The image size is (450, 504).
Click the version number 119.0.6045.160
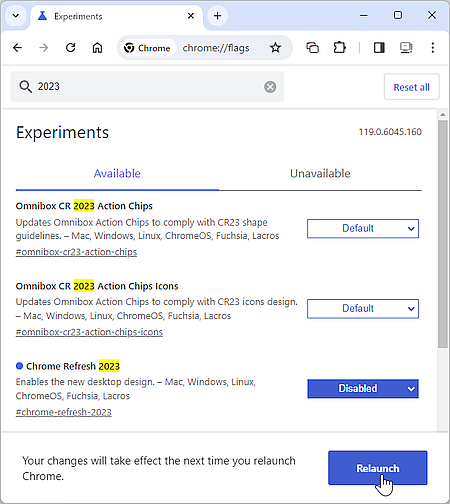pyautogui.click(x=390, y=132)
